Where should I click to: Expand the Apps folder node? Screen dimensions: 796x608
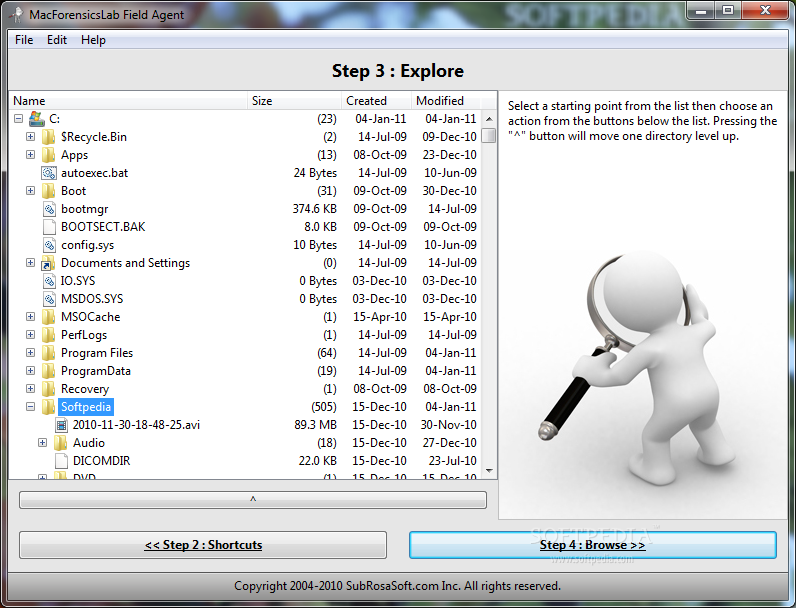point(30,154)
